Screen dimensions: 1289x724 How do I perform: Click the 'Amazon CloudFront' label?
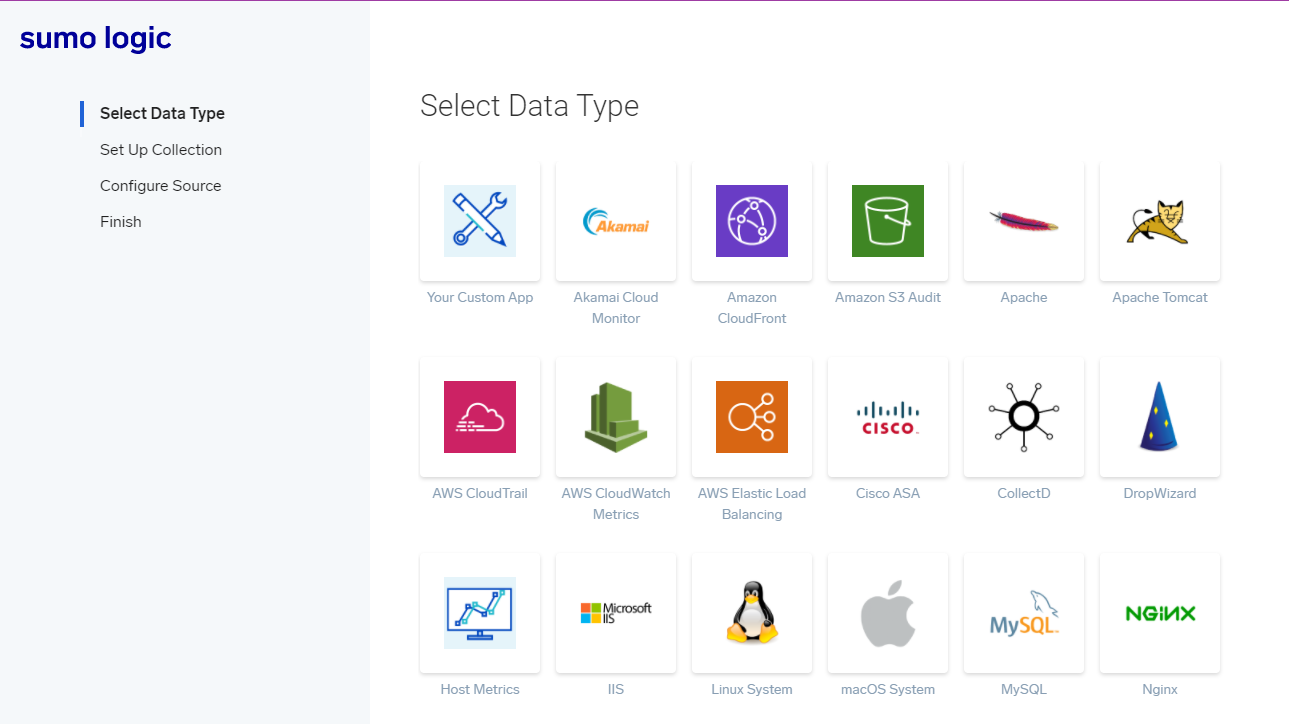click(752, 308)
